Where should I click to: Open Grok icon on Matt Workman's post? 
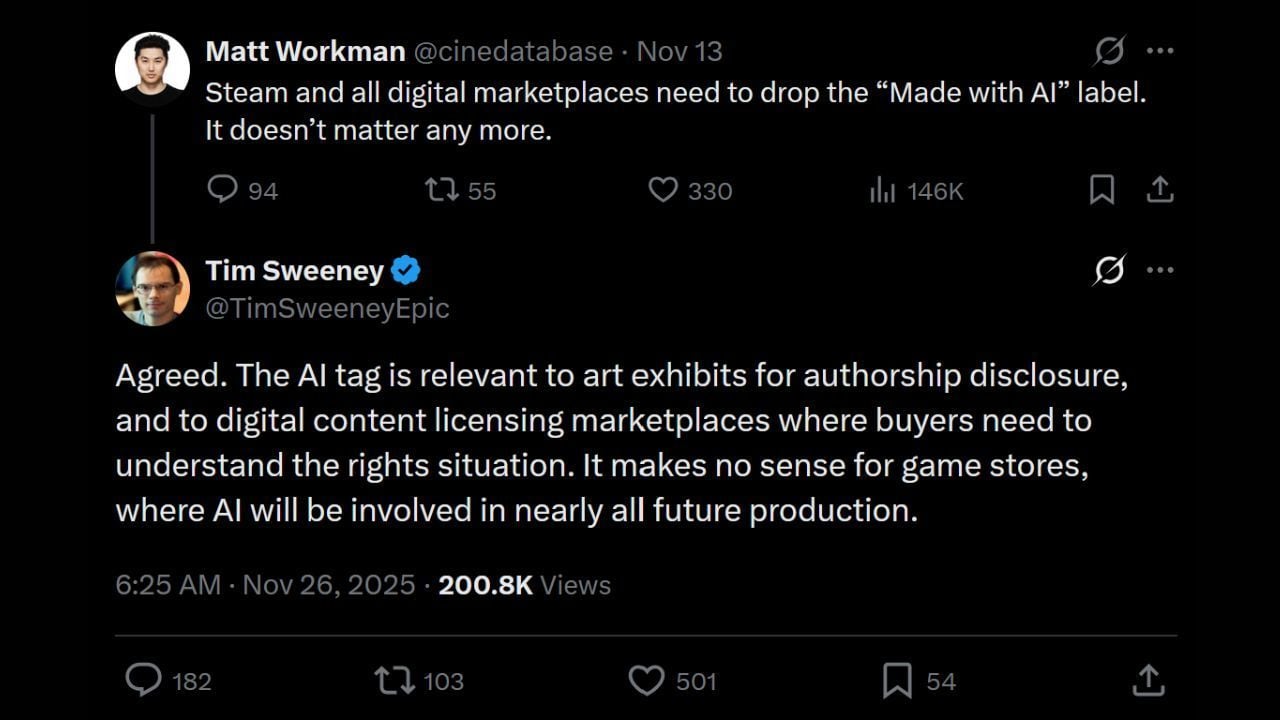pos(1109,51)
